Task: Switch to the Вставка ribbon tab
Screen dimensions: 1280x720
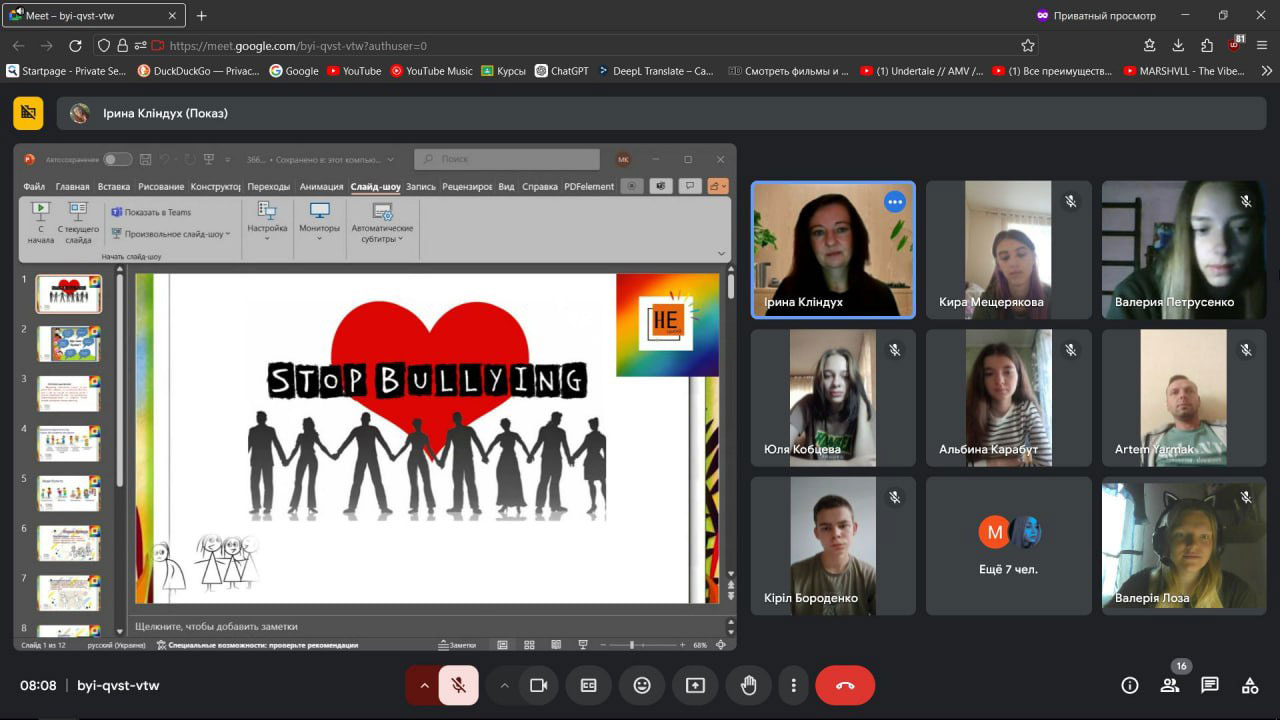Action: (x=114, y=186)
